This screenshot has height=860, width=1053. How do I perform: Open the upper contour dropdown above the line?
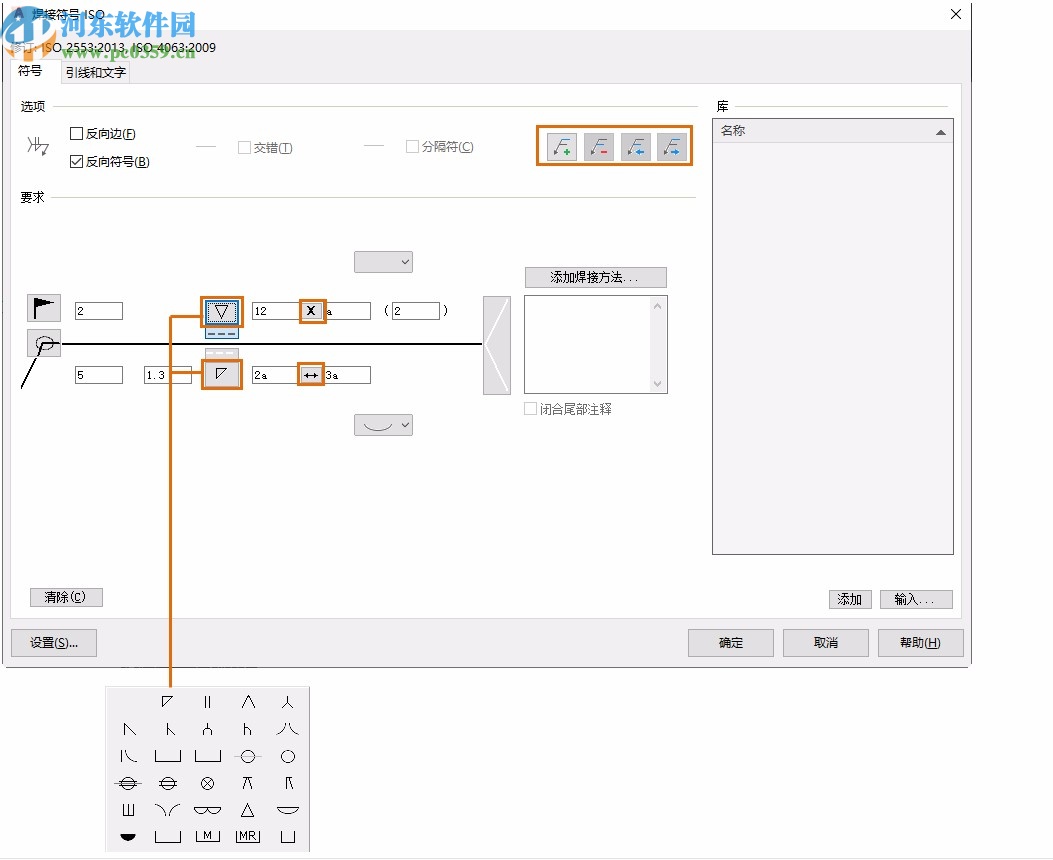[383, 261]
